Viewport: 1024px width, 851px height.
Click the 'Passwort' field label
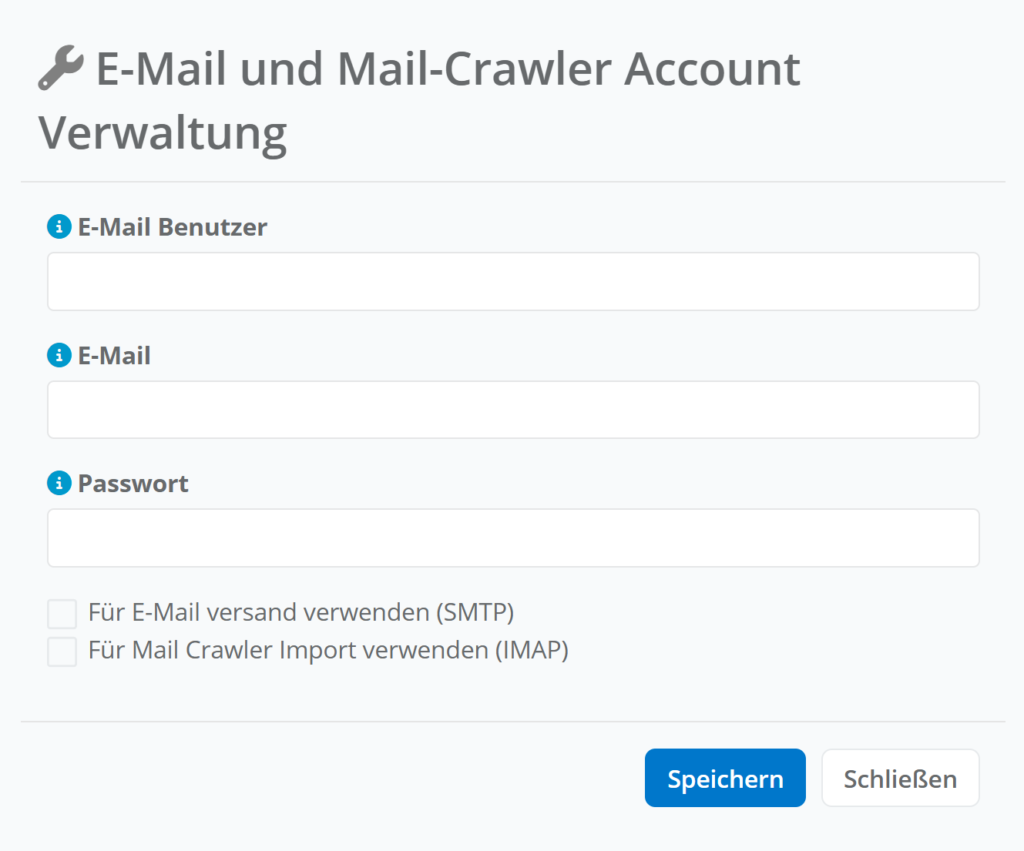(133, 484)
